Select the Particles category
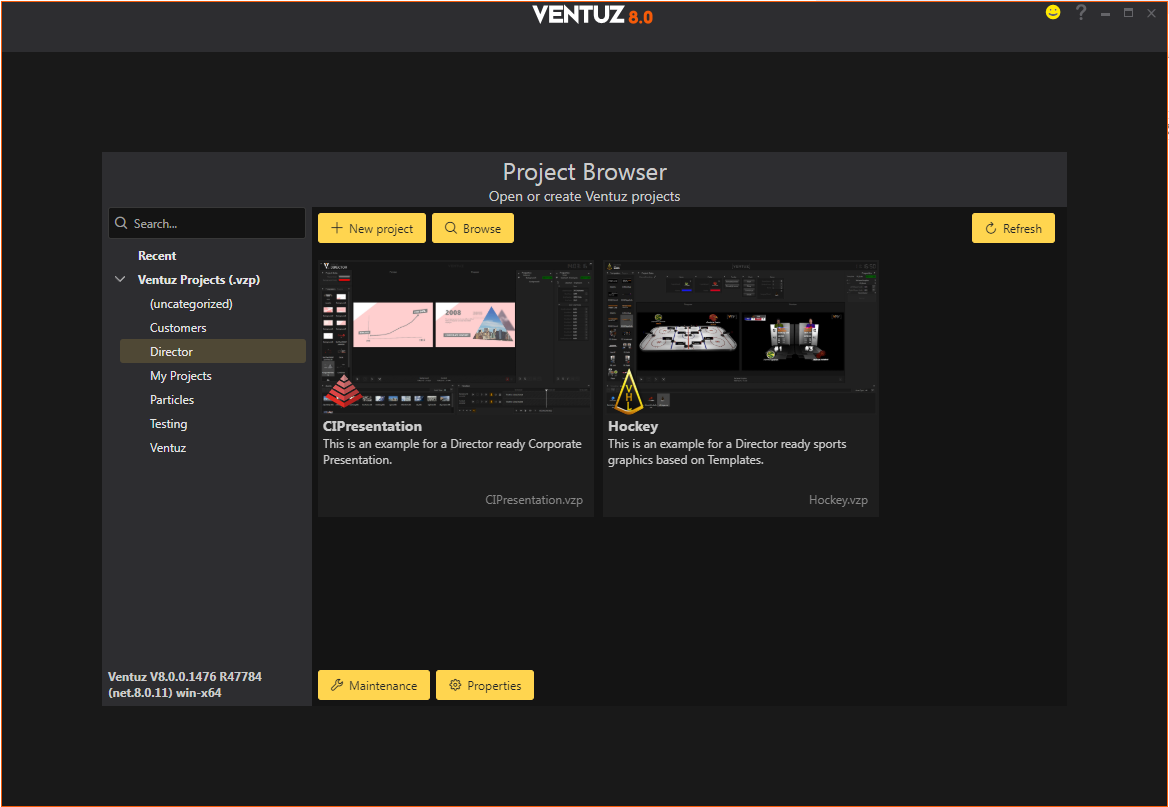1169x807 pixels. (x=172, y=400)
